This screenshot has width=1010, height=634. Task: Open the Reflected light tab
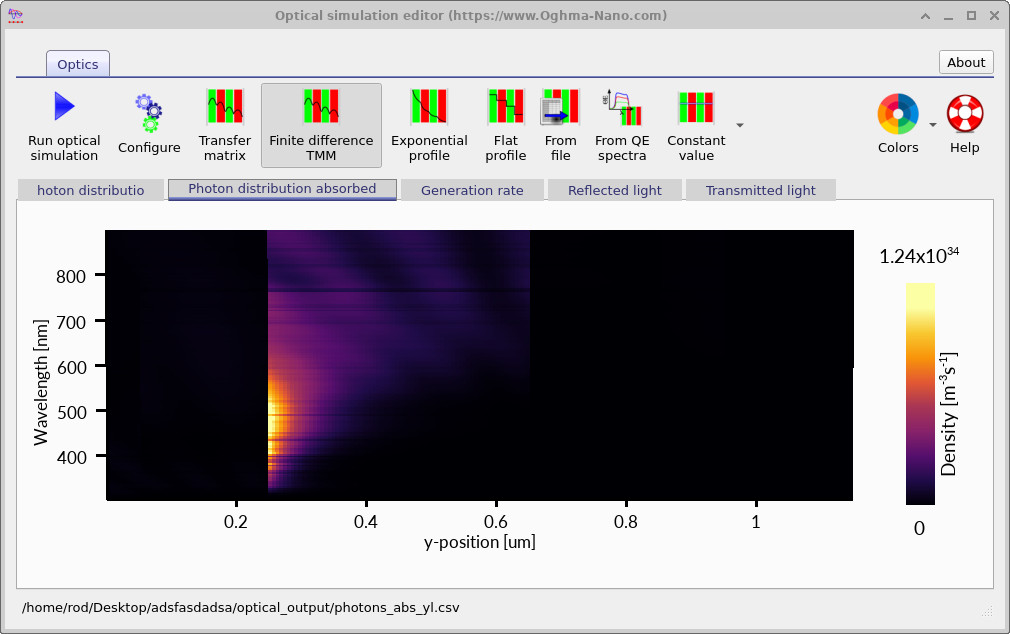pyautogui.click(x=615, y=190)
